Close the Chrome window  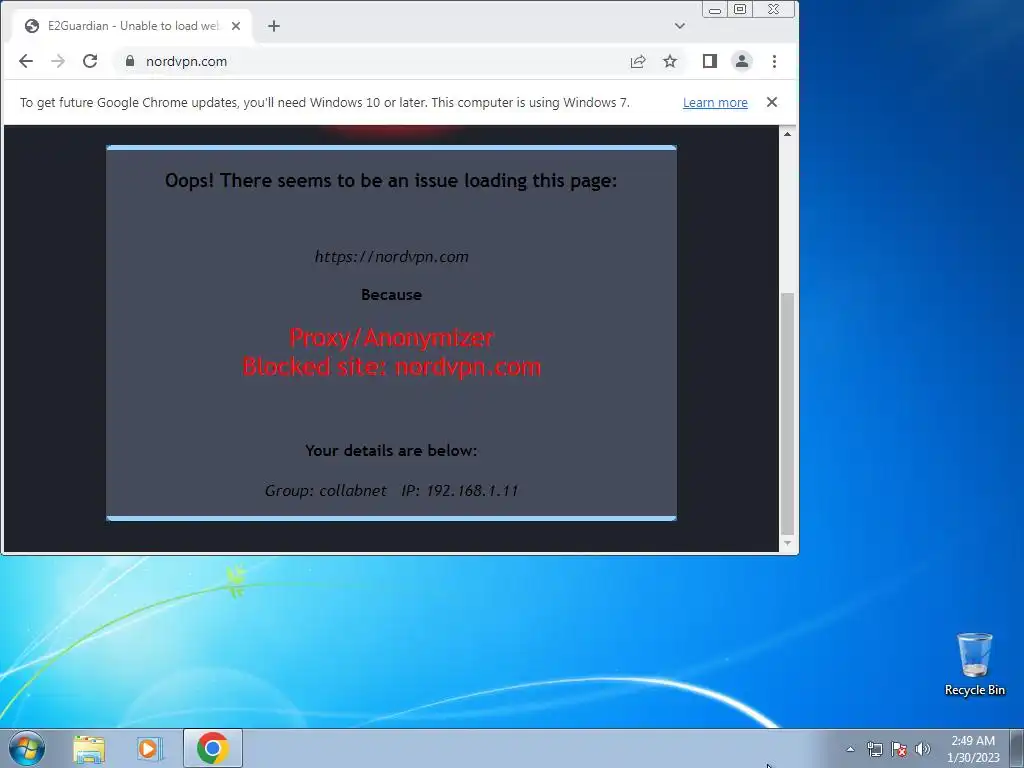774,9
